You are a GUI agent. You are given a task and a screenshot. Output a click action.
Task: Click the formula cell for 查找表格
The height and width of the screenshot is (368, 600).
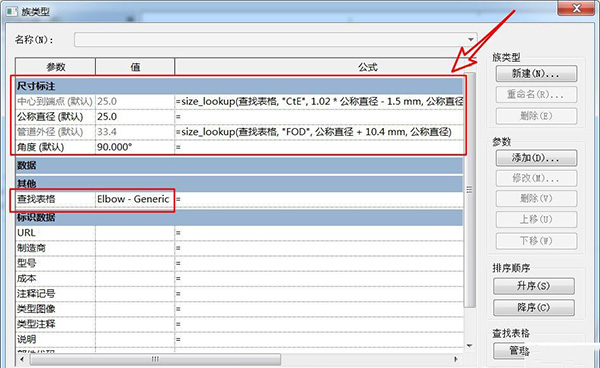click(319, 199)
